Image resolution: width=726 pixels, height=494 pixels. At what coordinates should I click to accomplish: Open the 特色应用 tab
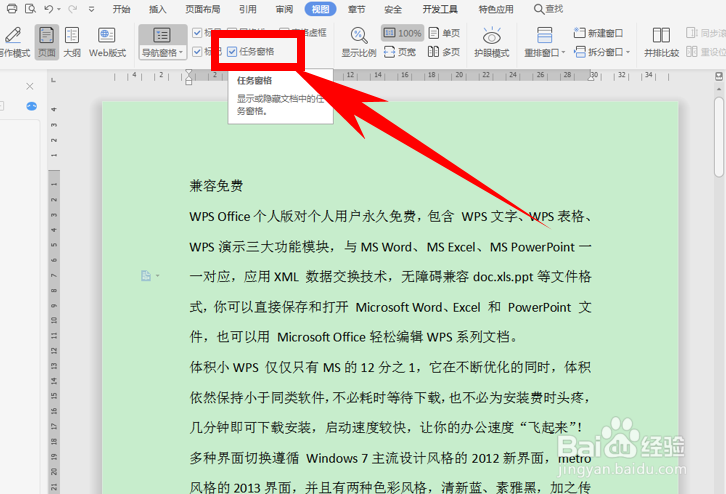[496, 9]
